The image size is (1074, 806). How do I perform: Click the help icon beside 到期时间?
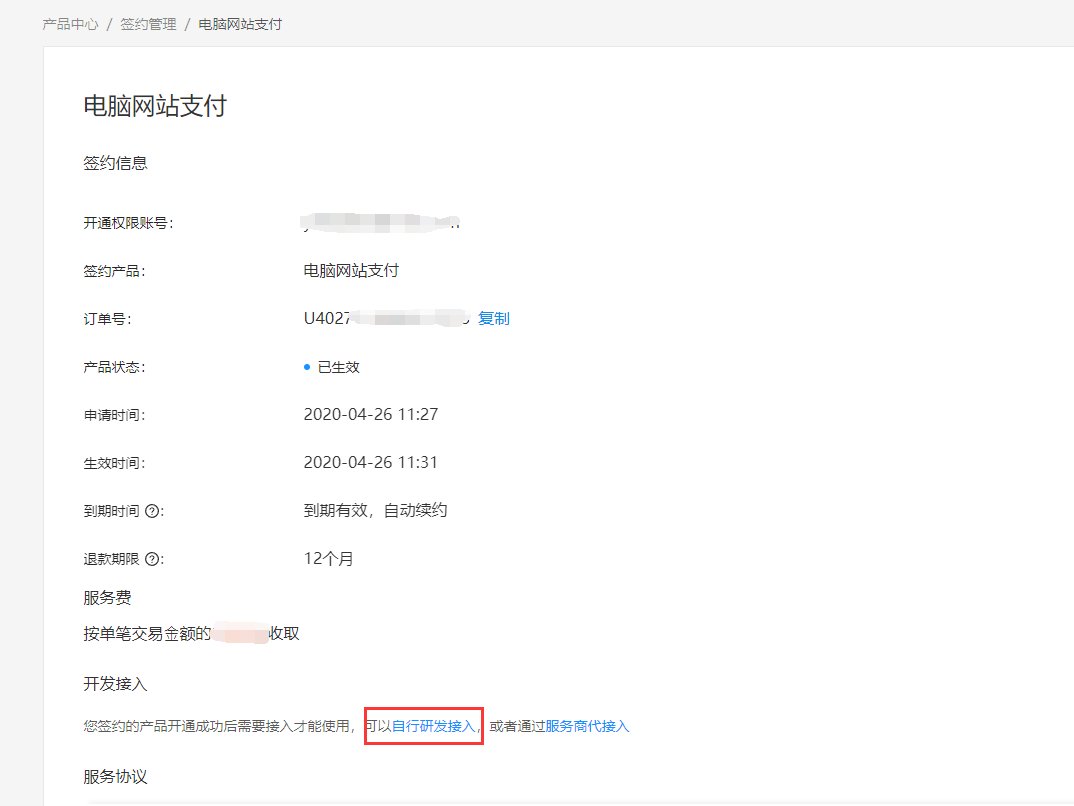(152, 511)
